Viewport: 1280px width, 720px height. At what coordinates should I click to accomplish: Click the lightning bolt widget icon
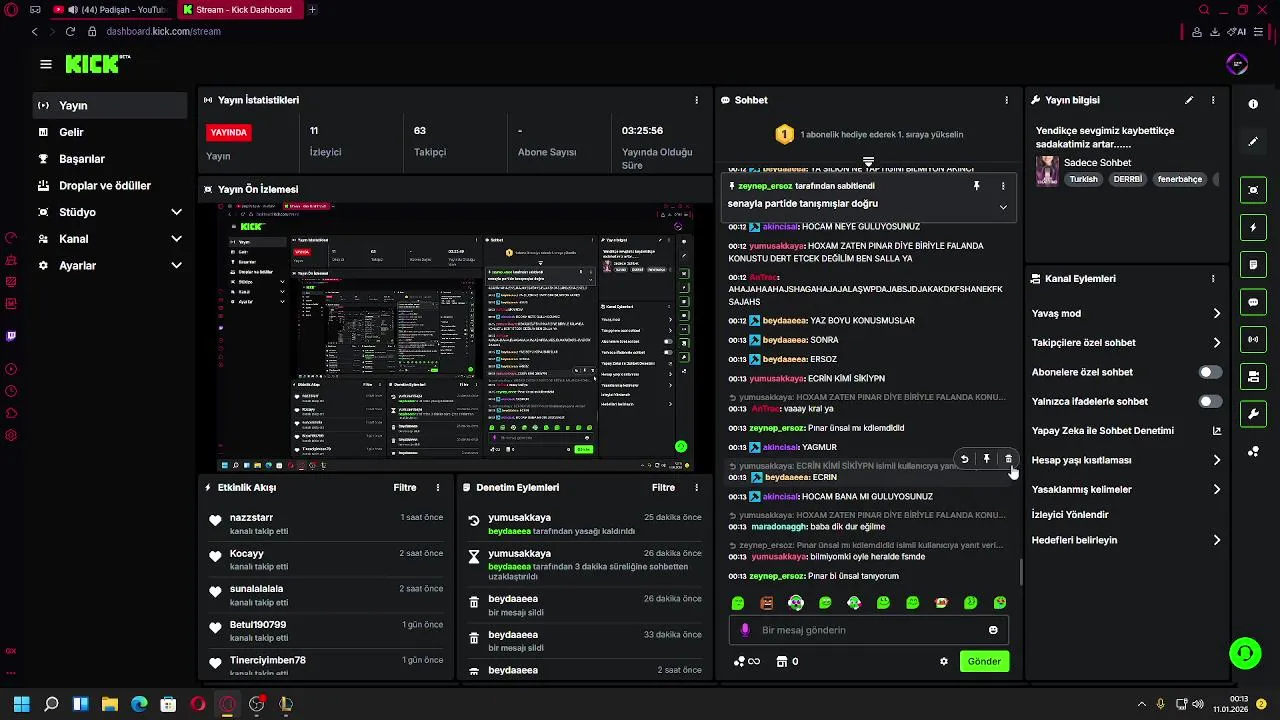1253,227
